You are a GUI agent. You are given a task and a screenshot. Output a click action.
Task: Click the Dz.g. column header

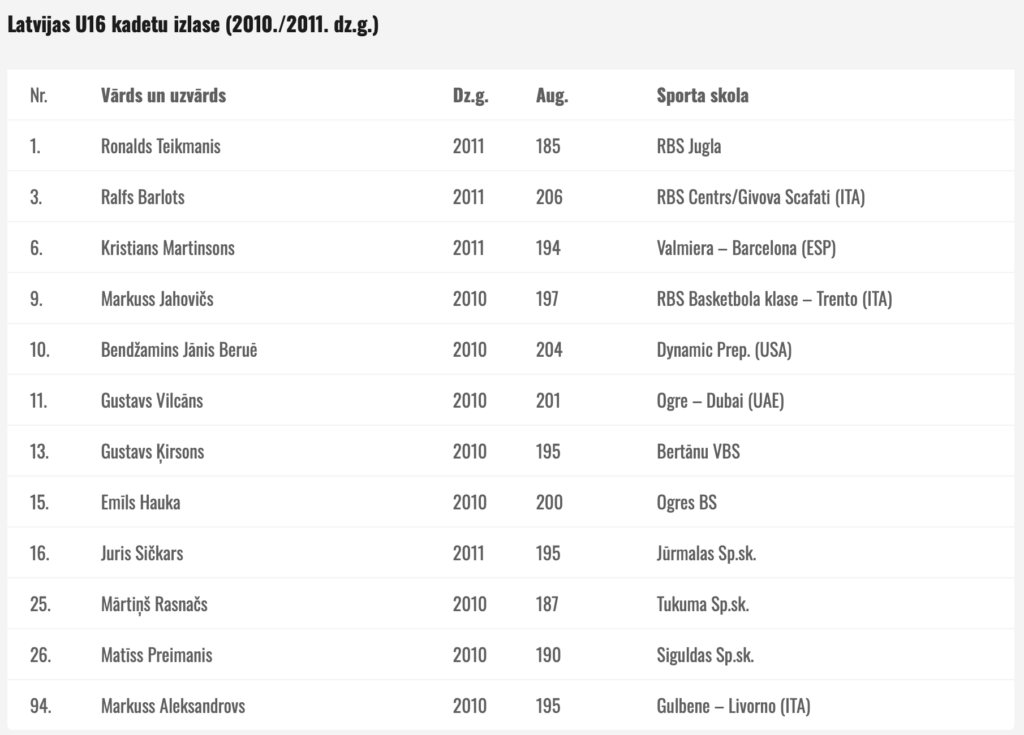tap(470, 96)
